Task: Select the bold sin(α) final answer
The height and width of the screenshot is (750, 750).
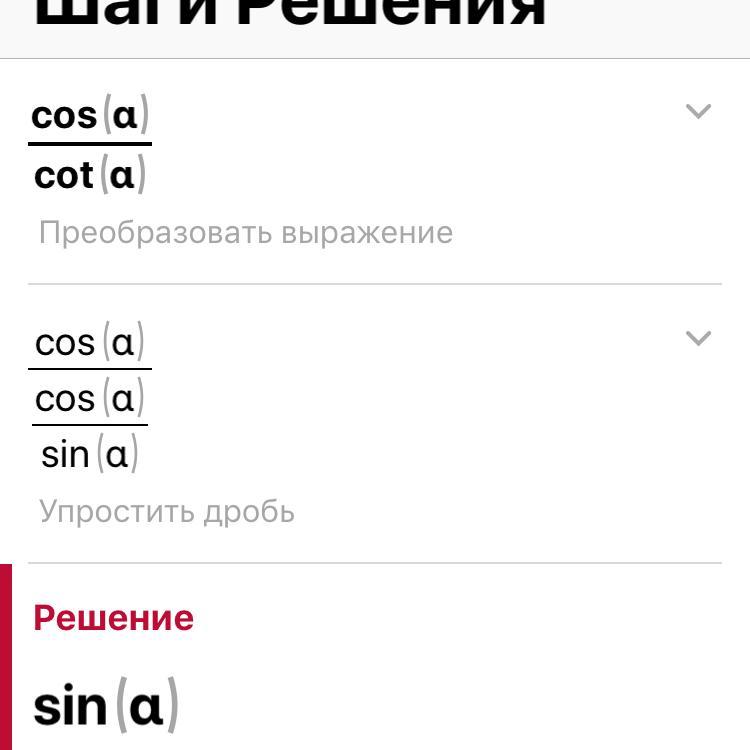Action: [105, 706]
